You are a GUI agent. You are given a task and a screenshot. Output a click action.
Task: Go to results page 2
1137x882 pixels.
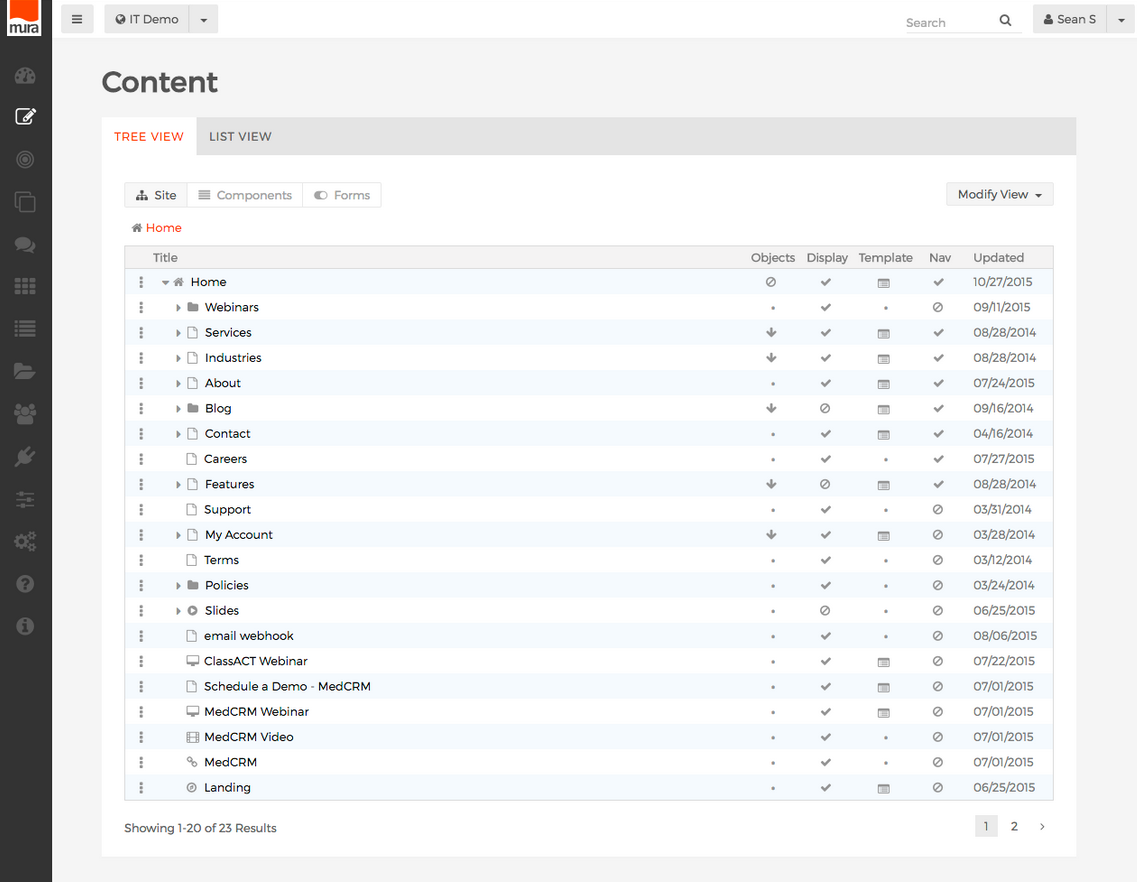click(x=1014, y=826)
